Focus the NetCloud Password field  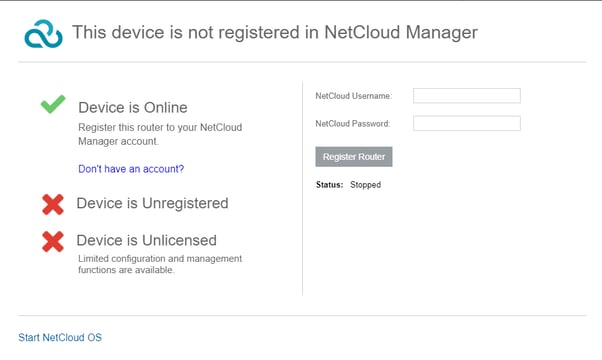coord(467,123)
